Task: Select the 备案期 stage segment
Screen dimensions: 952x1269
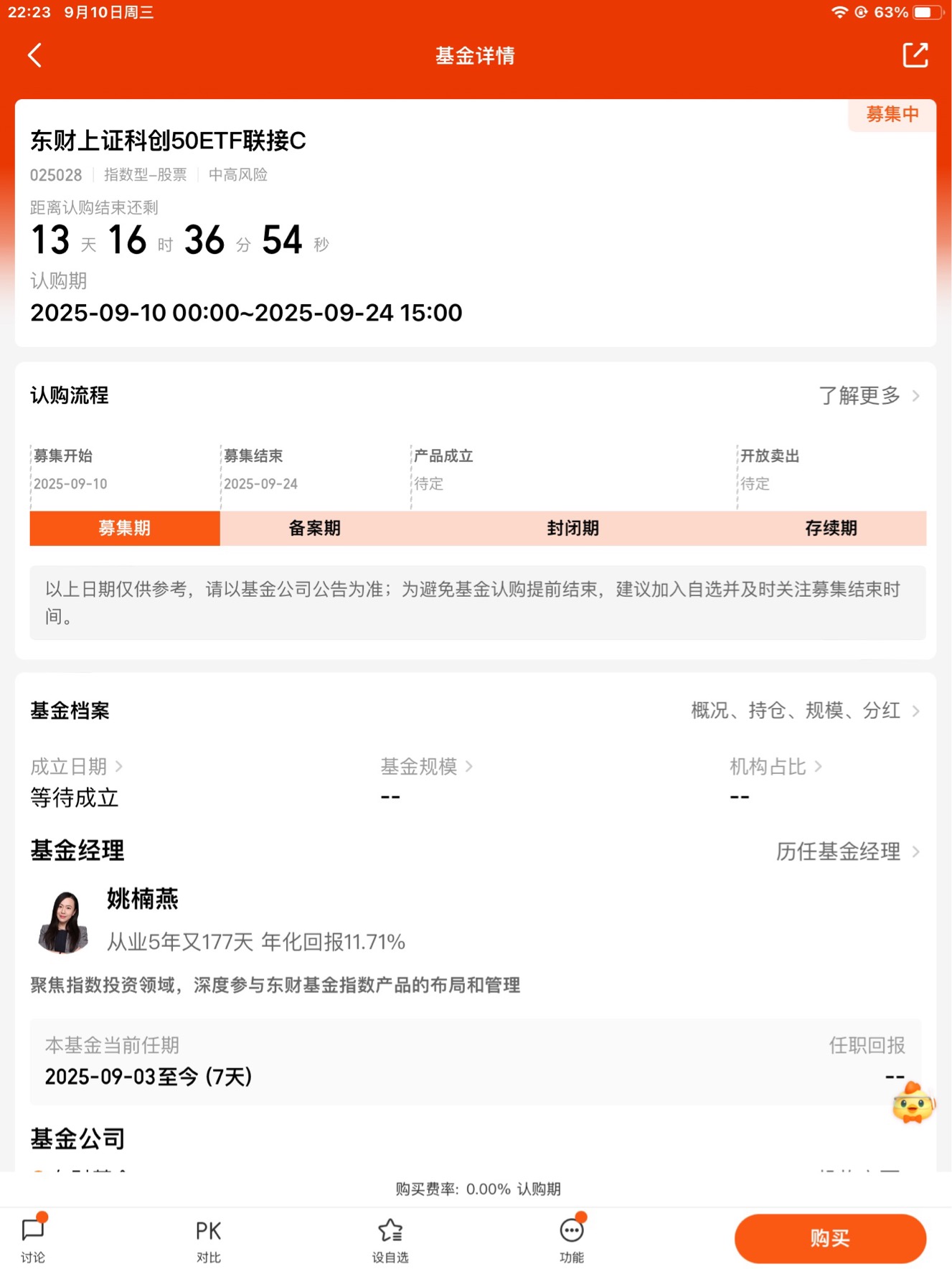Action: click(315, 528)
